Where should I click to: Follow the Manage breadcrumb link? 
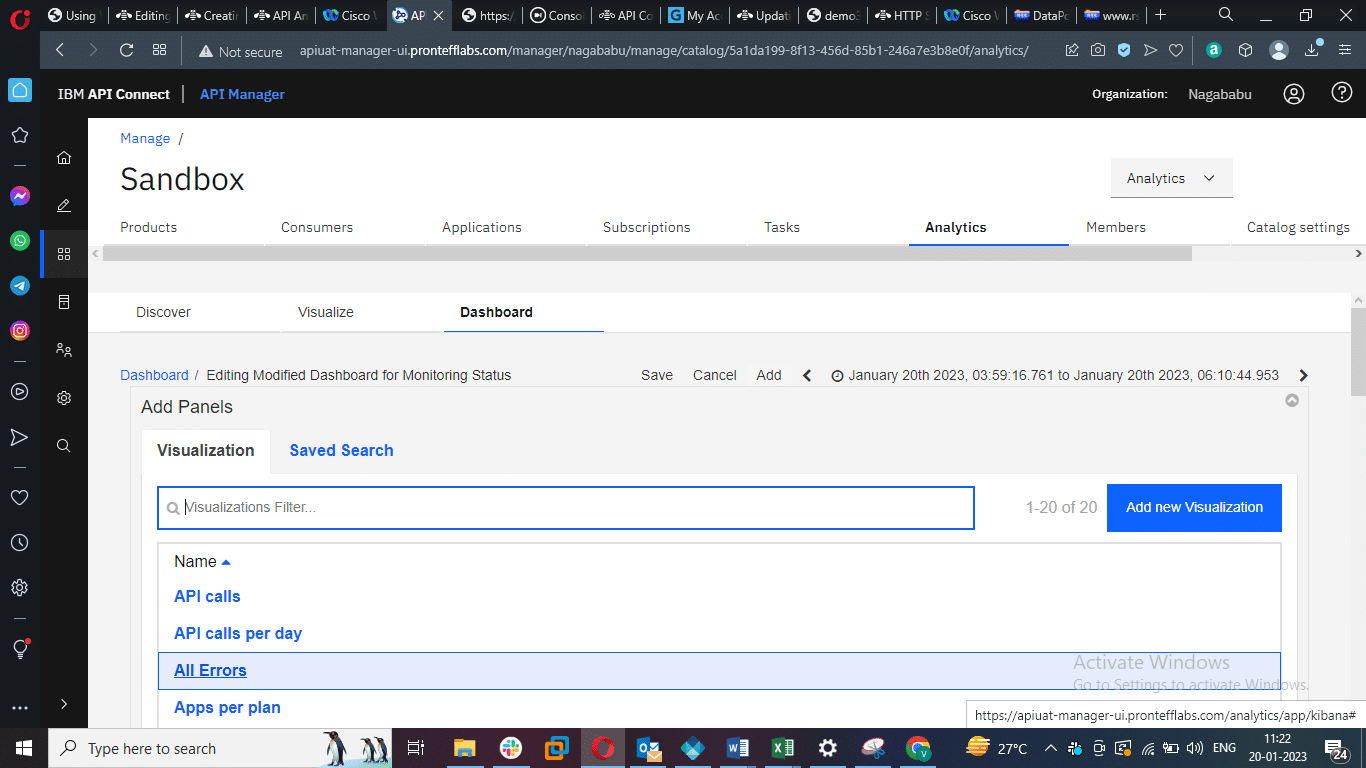[x=145, y=138]
